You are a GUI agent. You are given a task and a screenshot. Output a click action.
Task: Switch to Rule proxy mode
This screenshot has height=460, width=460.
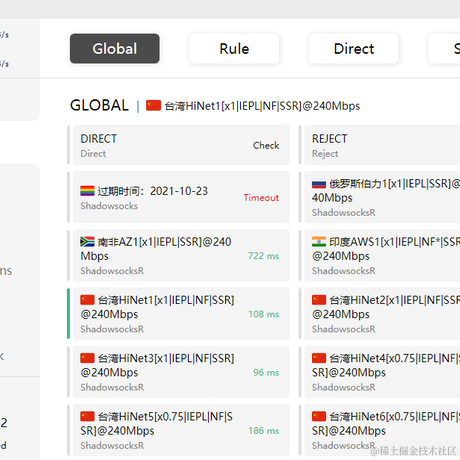pos(234,49)
